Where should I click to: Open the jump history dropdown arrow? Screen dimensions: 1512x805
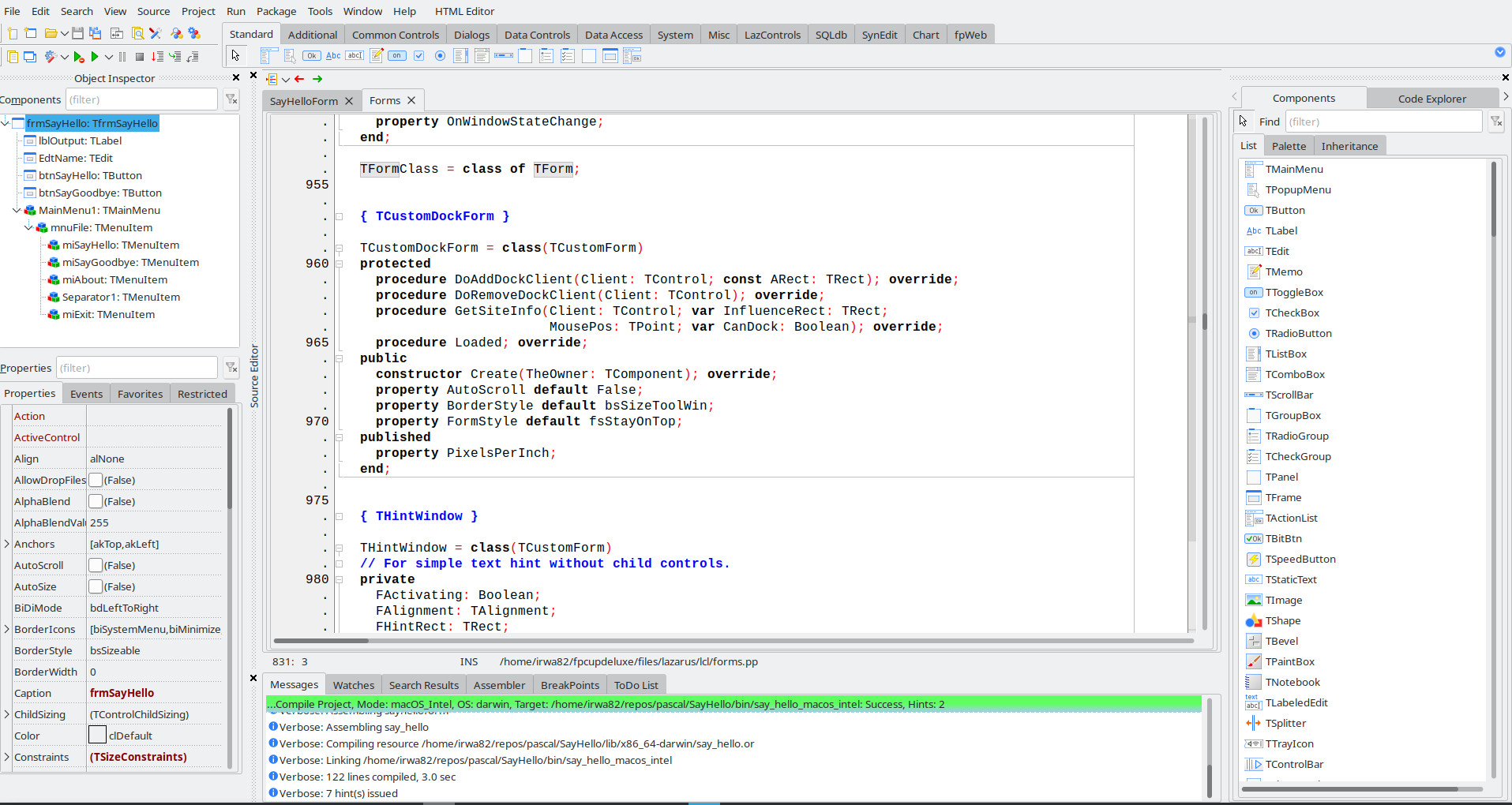285,79
